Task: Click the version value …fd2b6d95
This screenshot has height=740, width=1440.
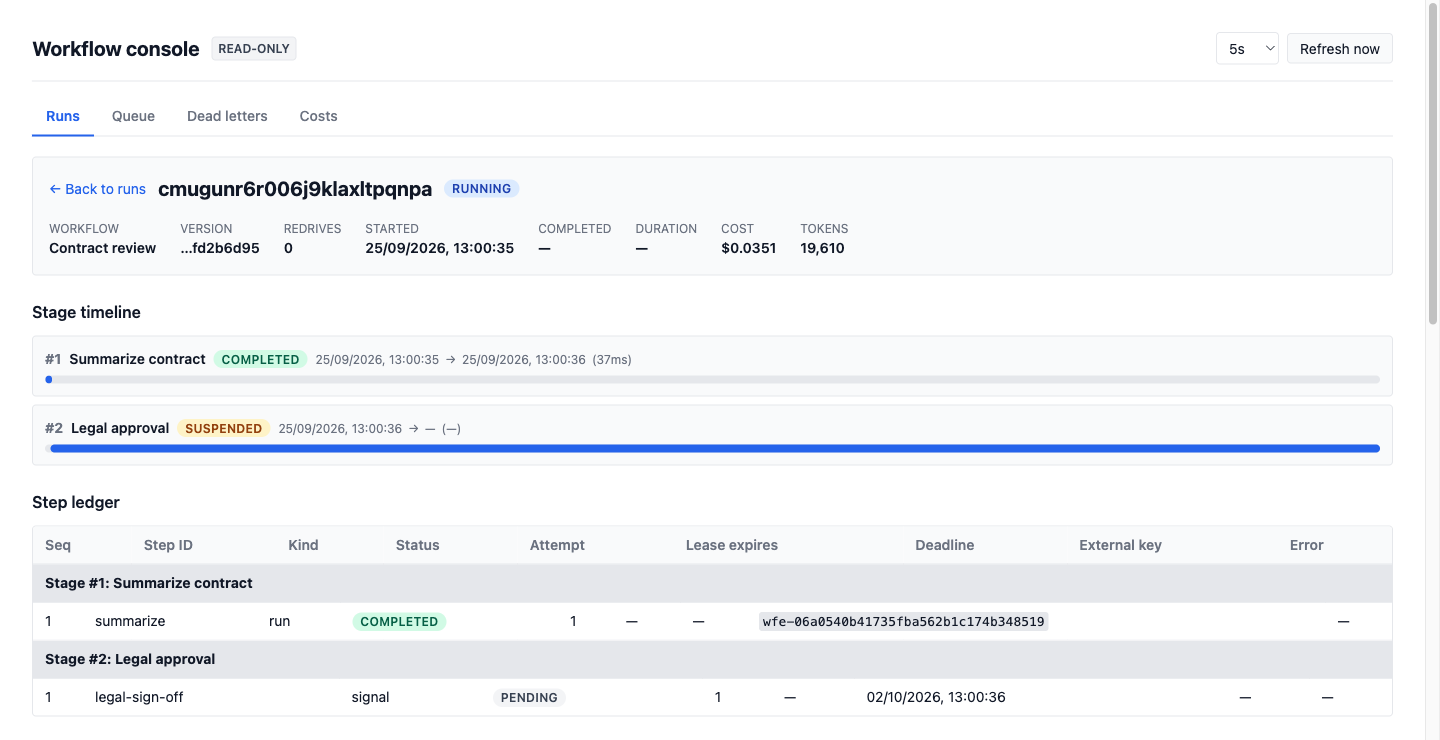Action: 219,248
